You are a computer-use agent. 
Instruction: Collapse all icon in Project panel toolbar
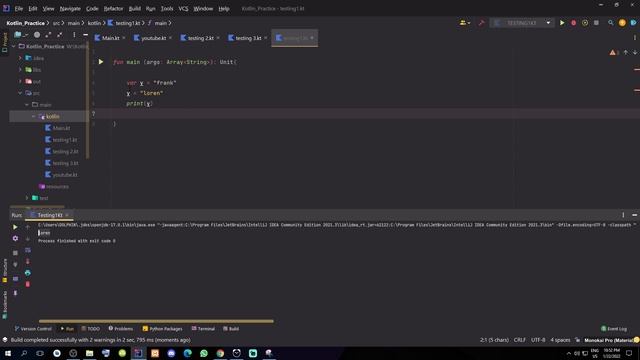point(60,35)
